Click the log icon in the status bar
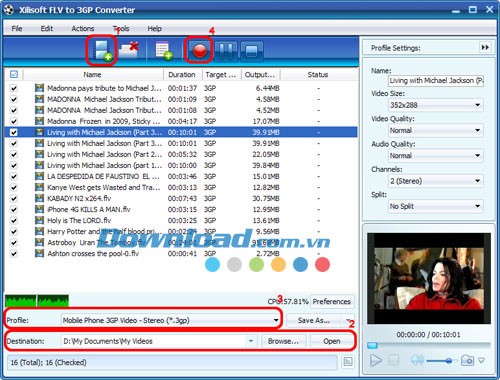 348,362
